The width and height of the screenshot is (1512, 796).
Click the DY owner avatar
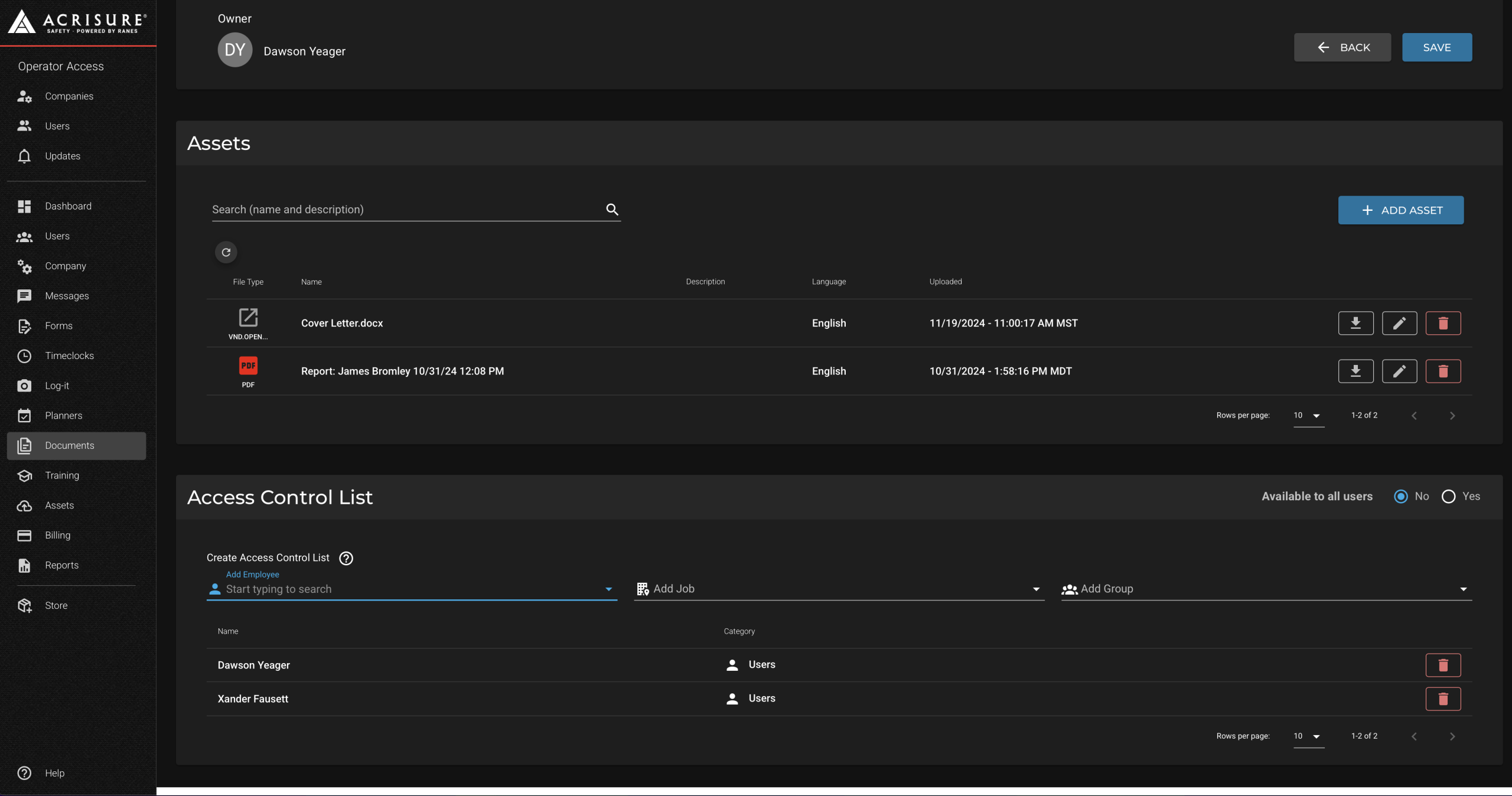point(235,50)
